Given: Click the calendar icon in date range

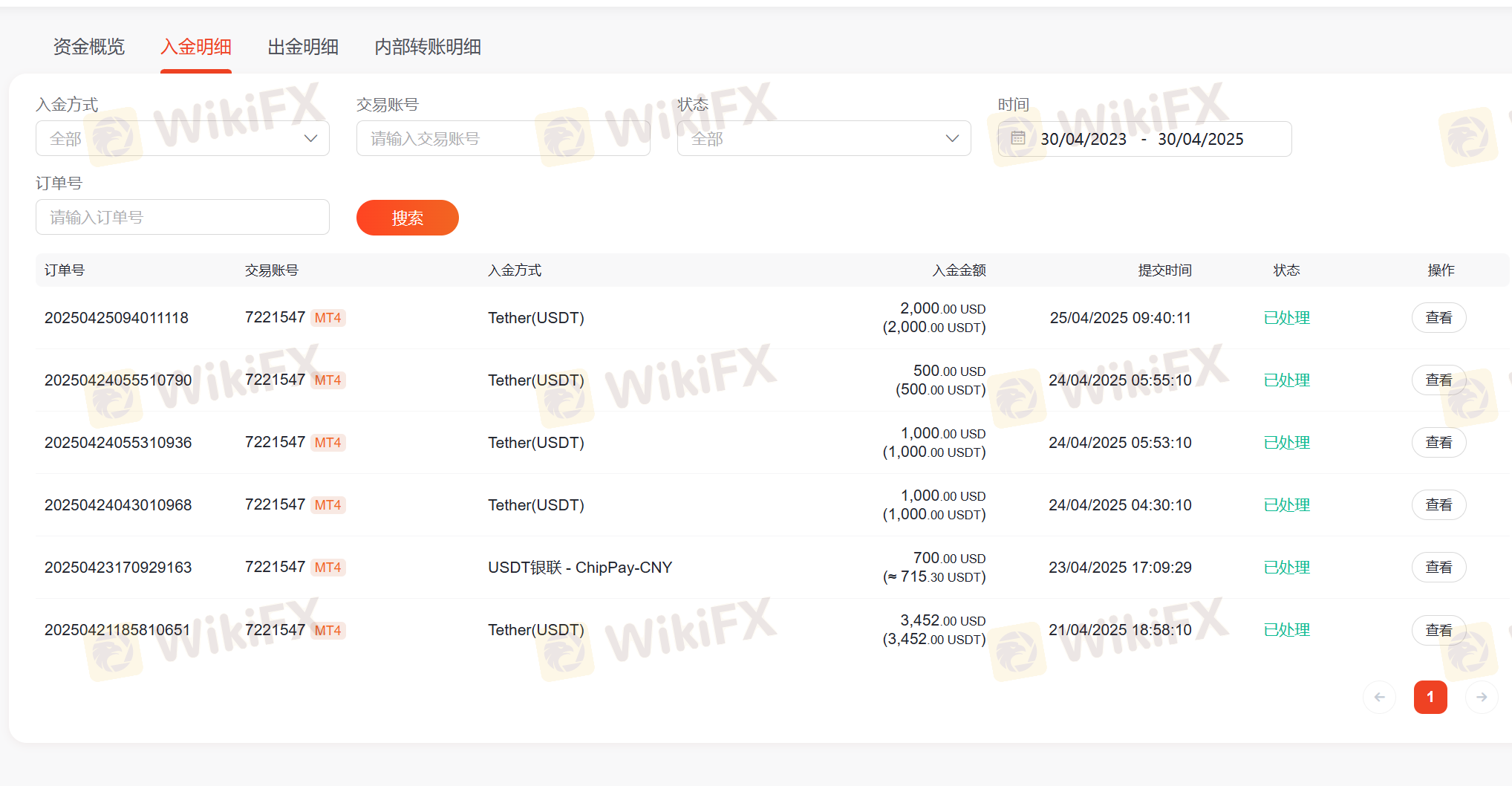Looking at the screenshot, I should pyautogui.click(x=1018, y=138).
